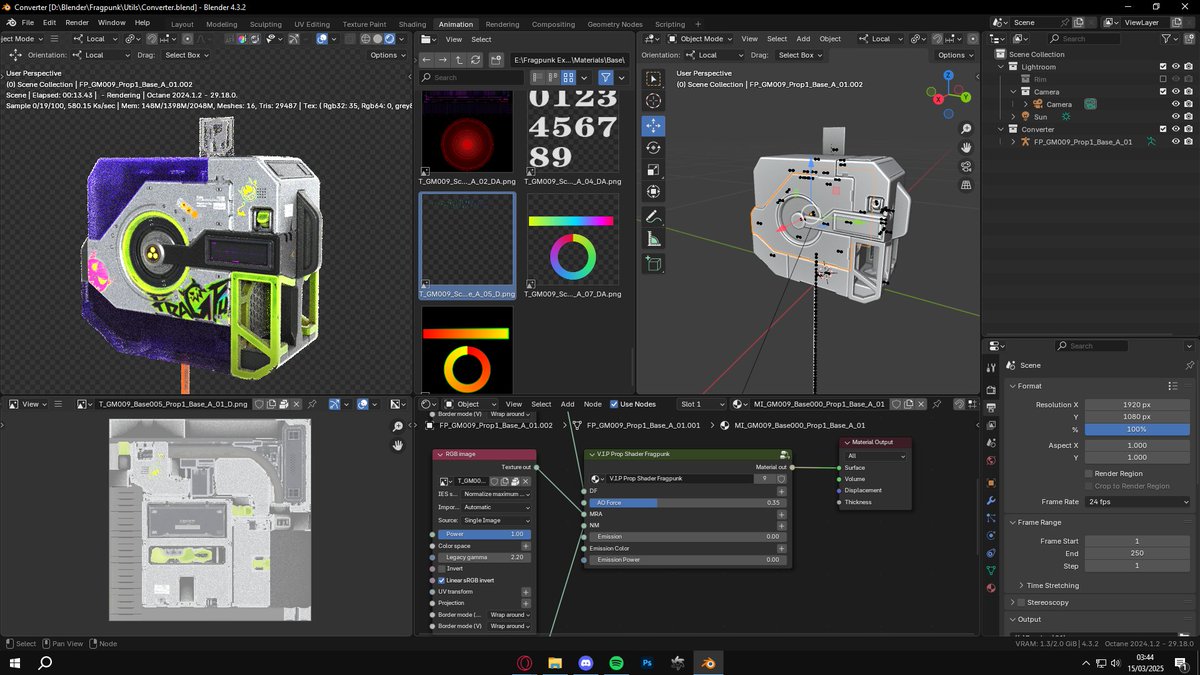Enable the Invert checkbox in RGB image node
The width and height of the screenshot is (1200, 675).
[x=442, y=569]
